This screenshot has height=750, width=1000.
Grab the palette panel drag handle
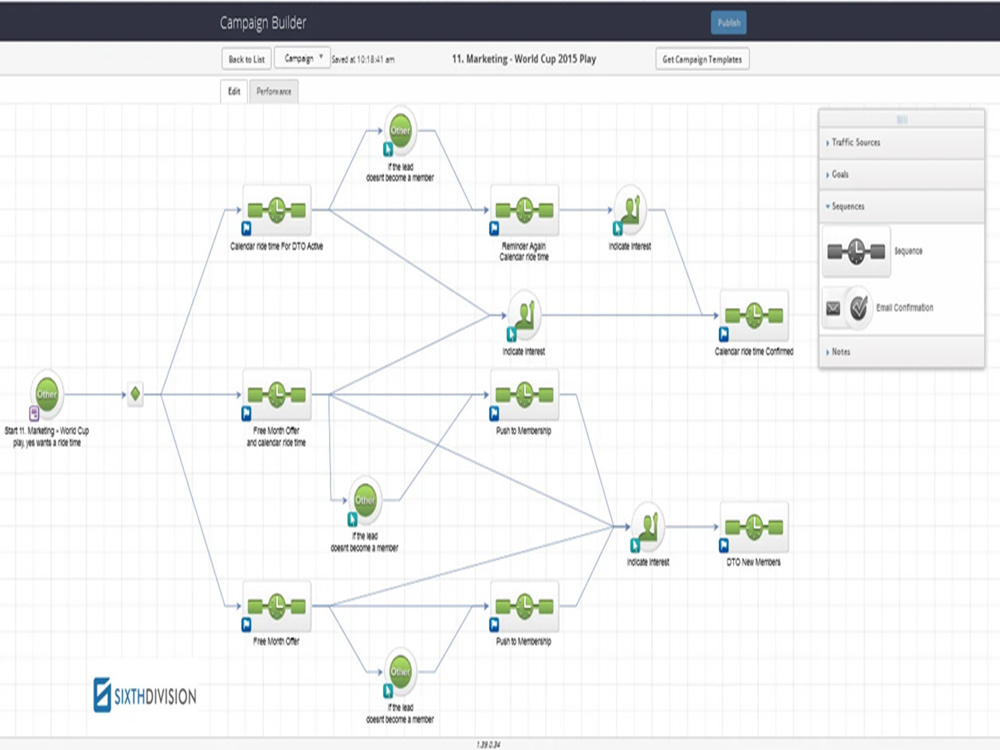(902, 119)
